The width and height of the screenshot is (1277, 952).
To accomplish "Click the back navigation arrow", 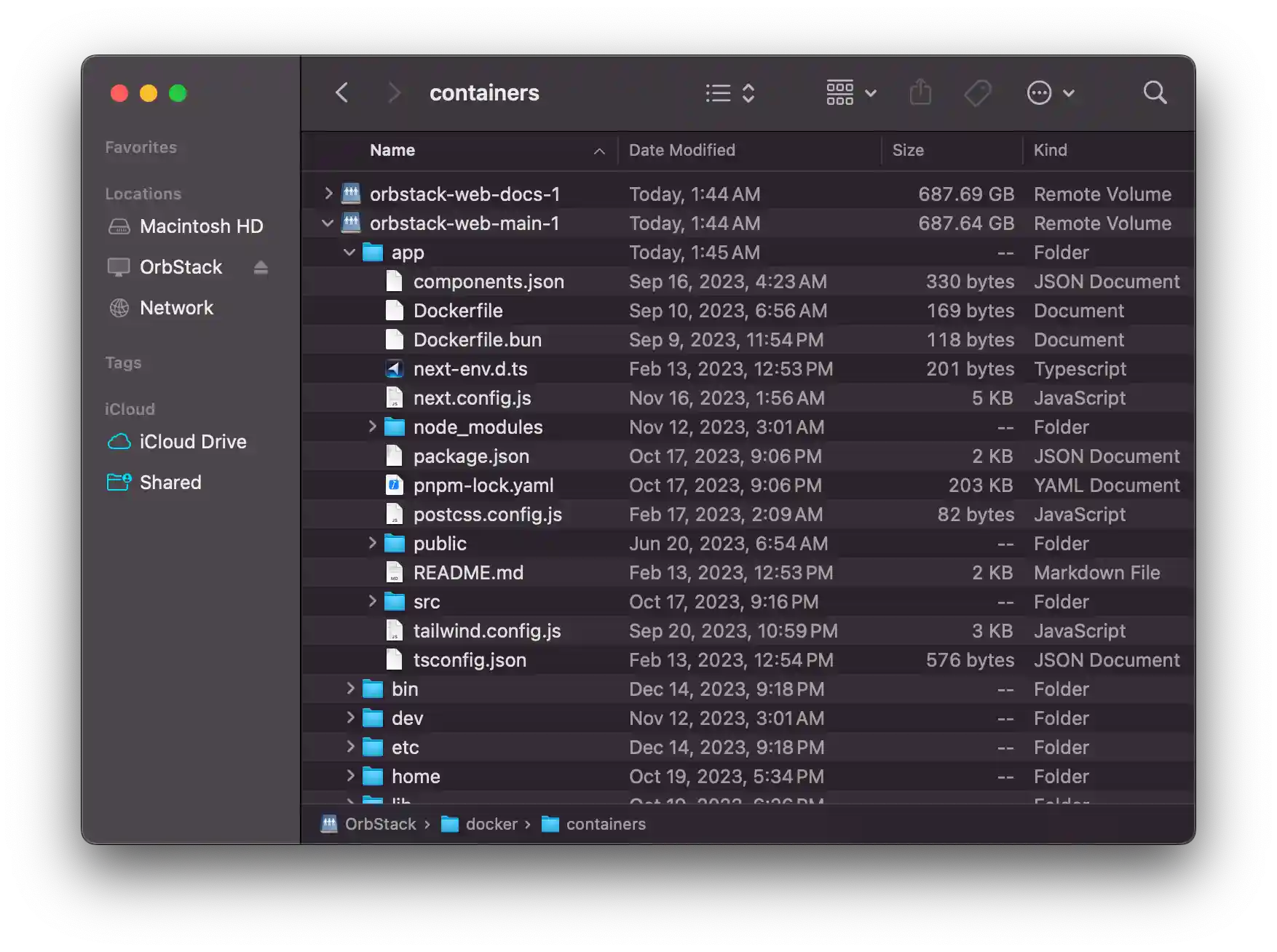I will click(x=342, y=92).
